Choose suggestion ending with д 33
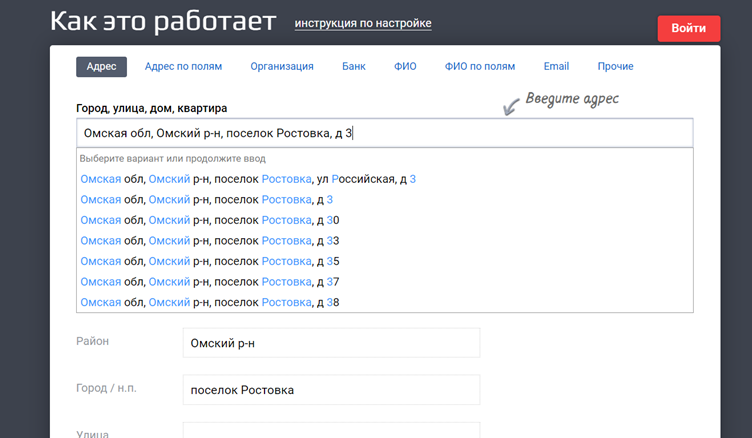The height and width of the screenshot is (438, 752). pyautogui.click(x=210, y=241)
